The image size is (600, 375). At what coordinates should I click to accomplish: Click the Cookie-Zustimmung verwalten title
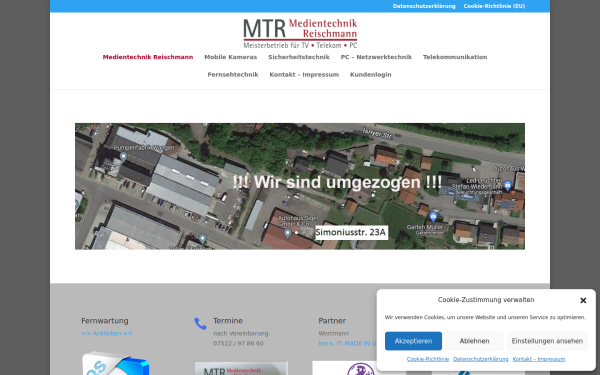click(486, 300)
